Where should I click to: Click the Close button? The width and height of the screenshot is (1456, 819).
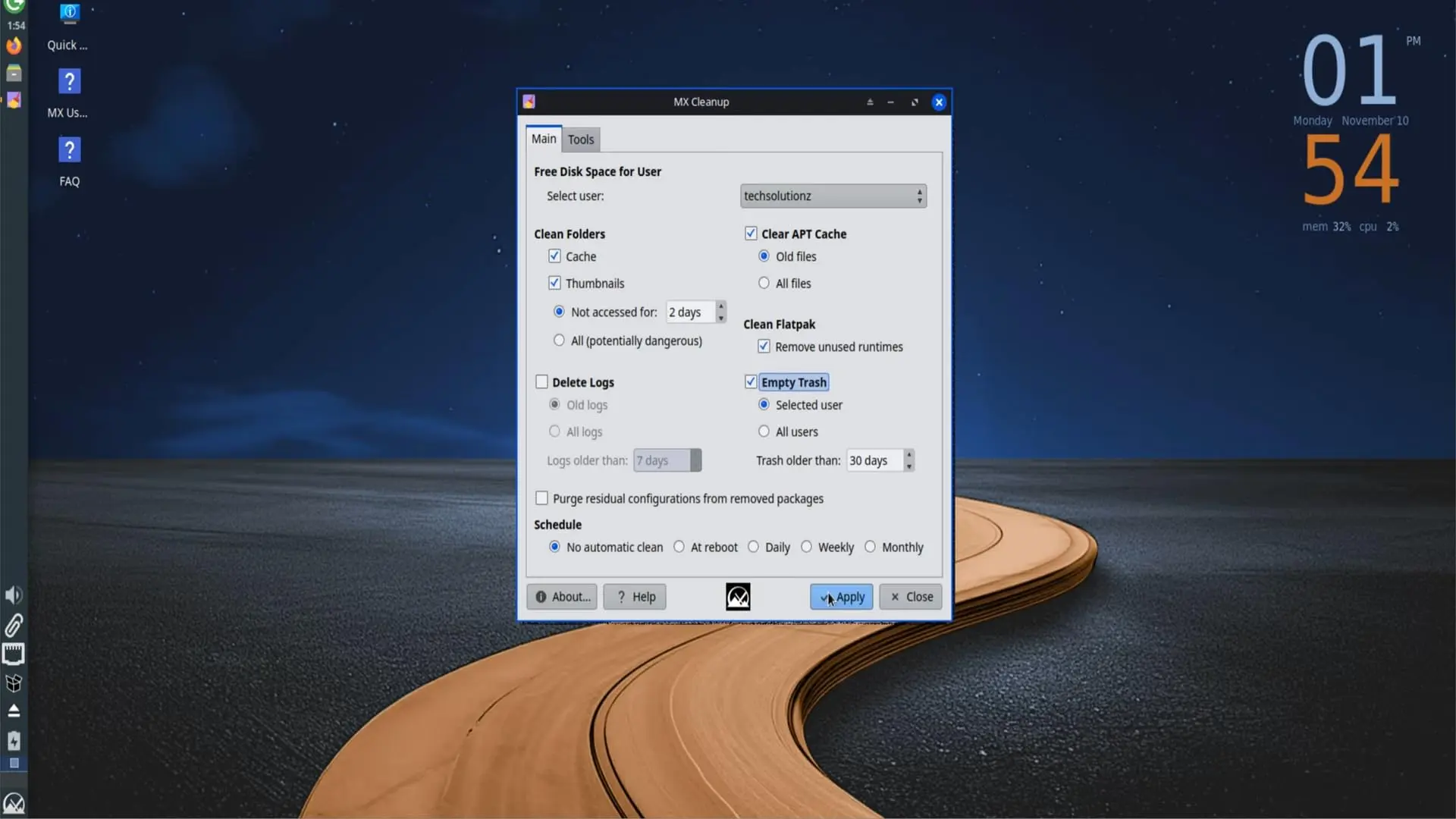click(911, 597)
